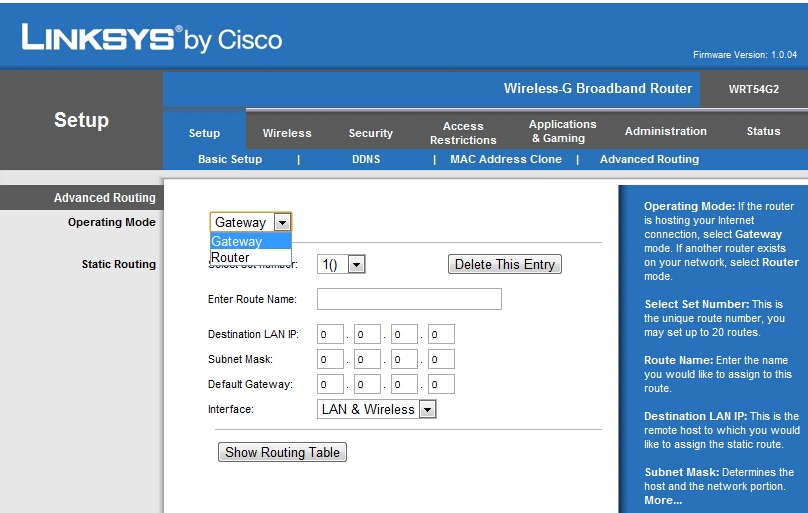808x513 pixels.
Task: Select the Basic Setup subtab
Action: click(x=230, y=159)
